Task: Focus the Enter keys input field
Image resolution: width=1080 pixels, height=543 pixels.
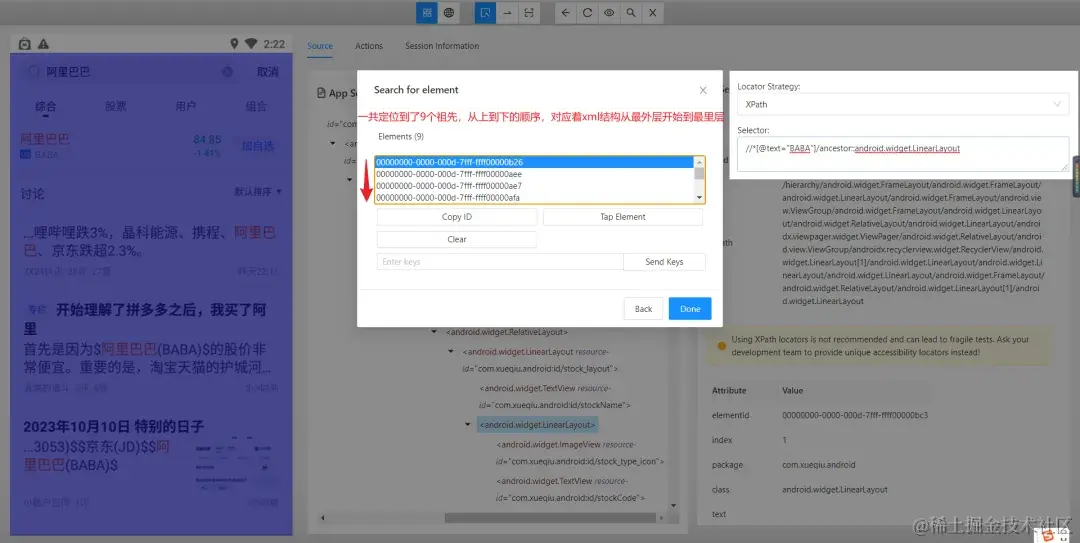Action: [500, 262]
